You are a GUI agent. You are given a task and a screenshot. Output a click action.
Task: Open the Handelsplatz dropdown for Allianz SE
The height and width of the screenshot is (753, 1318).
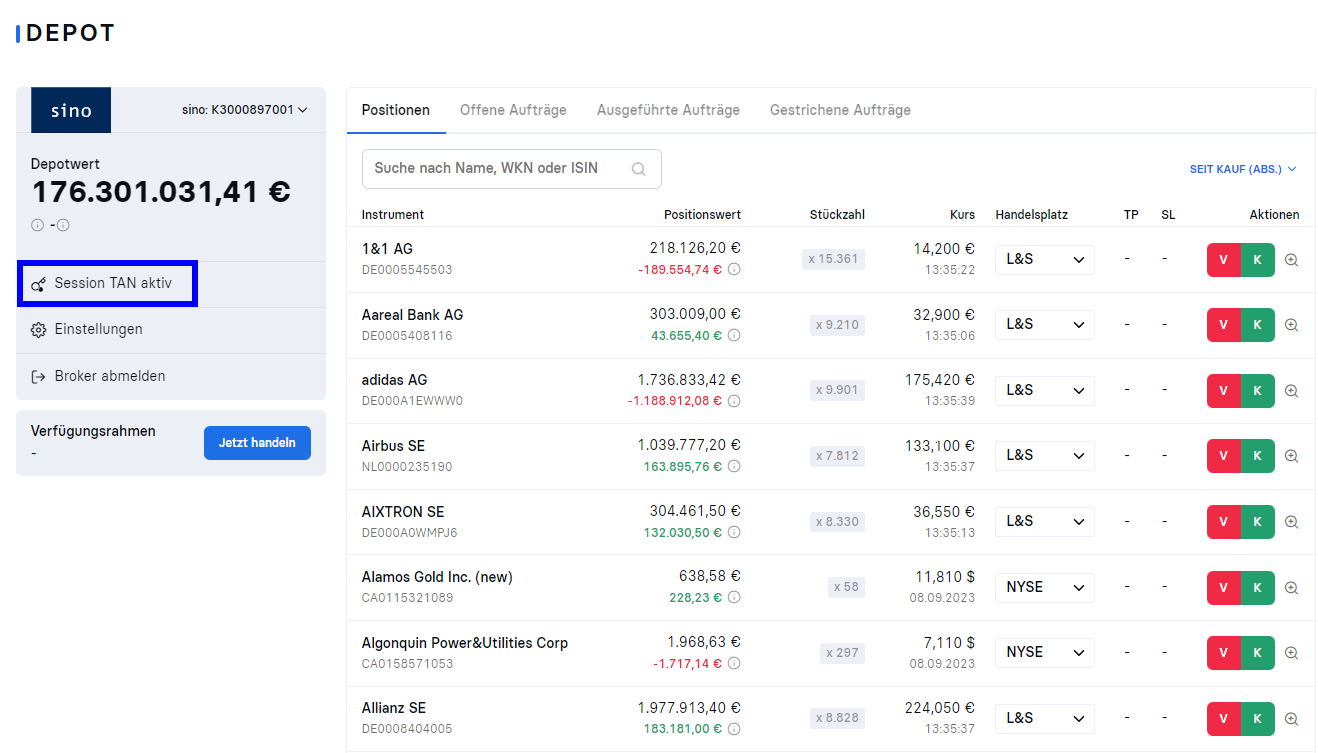click(x=1045, y=718)
